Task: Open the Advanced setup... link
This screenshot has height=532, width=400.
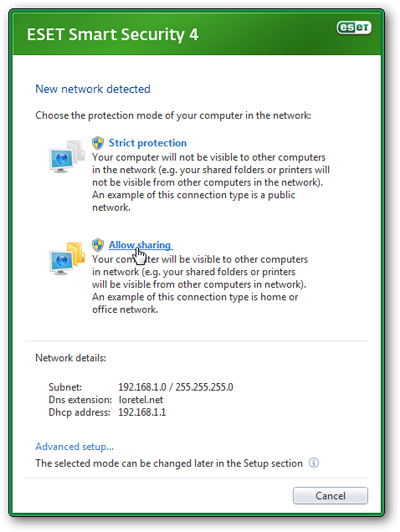Action: (74, 446)
